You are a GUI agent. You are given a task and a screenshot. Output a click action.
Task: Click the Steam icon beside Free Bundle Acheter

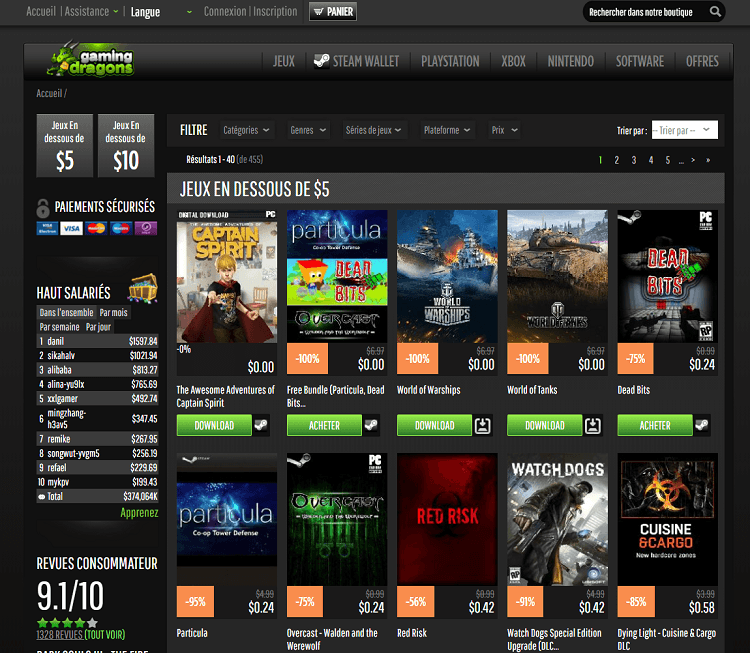[x=371, y=425]
